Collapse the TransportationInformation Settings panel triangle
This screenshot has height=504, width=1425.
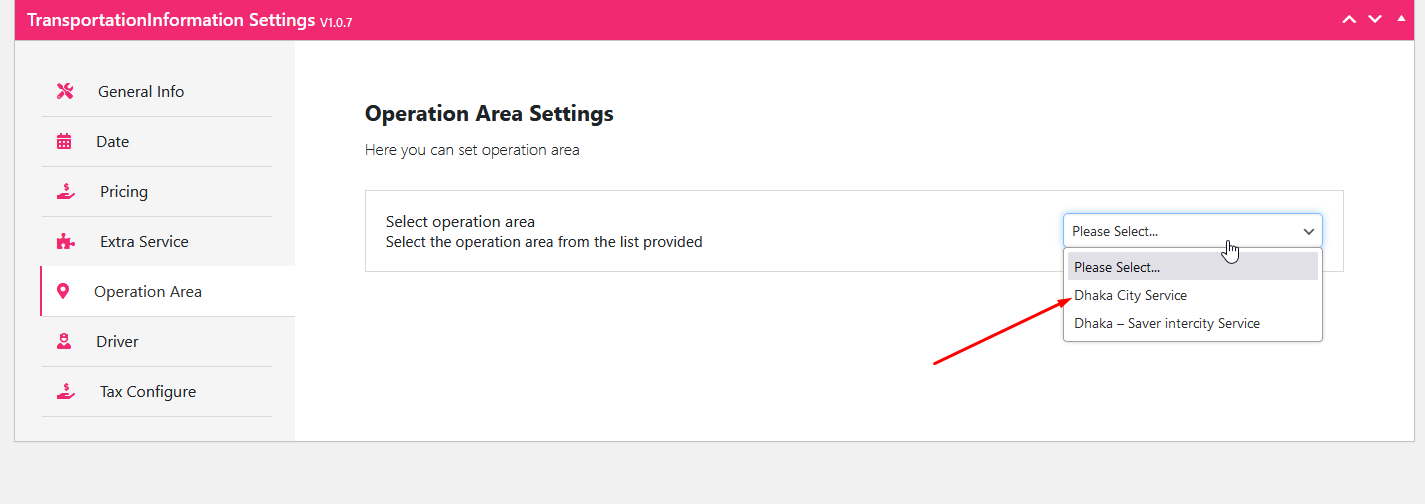tap(1400, 19)
